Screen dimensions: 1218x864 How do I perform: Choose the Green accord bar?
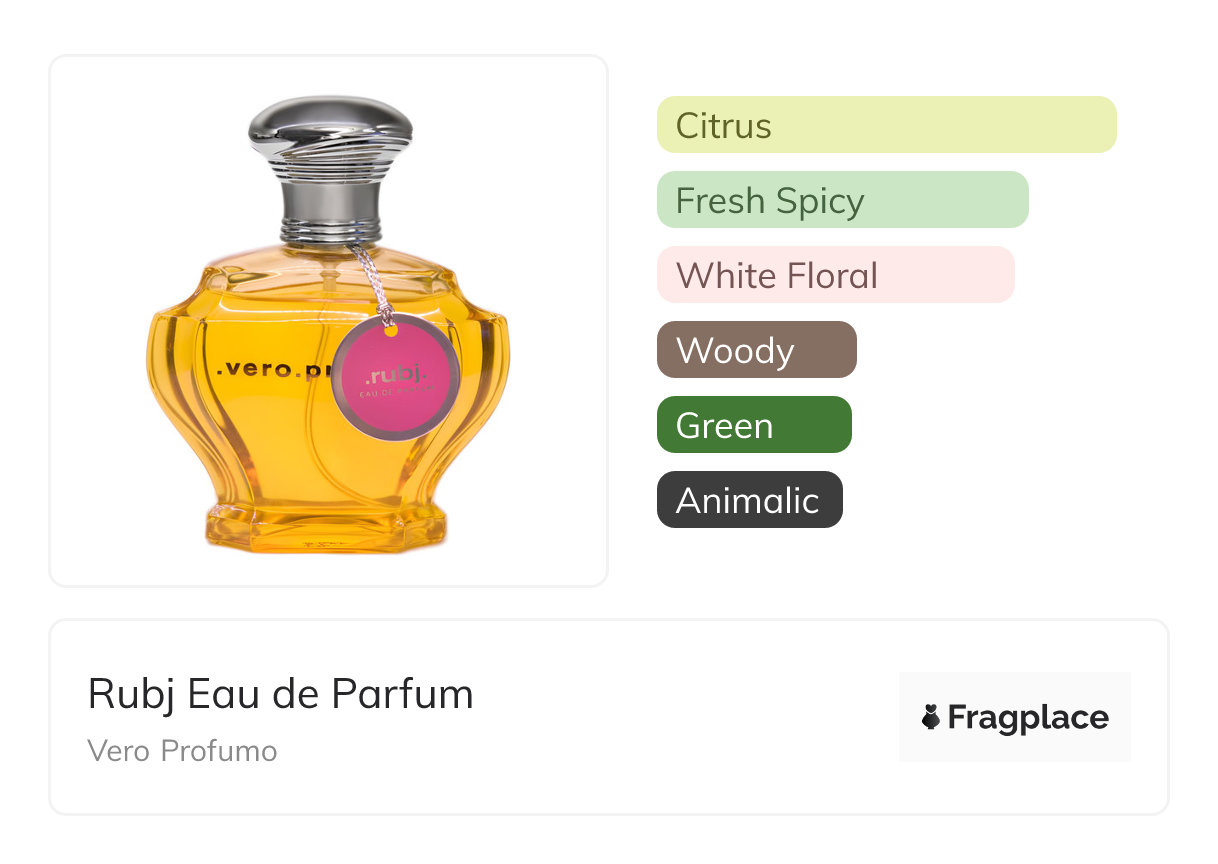pos(754,425)
